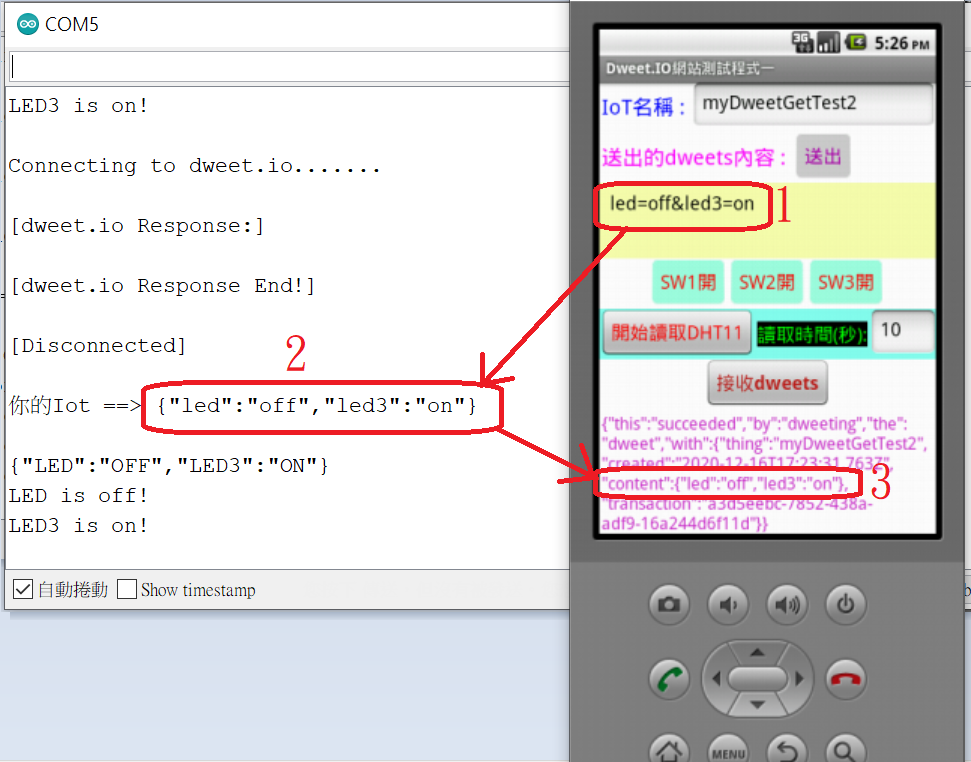Tap the emulator Back button
Image resolution: width=971 pixels, height=762 pixels.
(786, 749)
